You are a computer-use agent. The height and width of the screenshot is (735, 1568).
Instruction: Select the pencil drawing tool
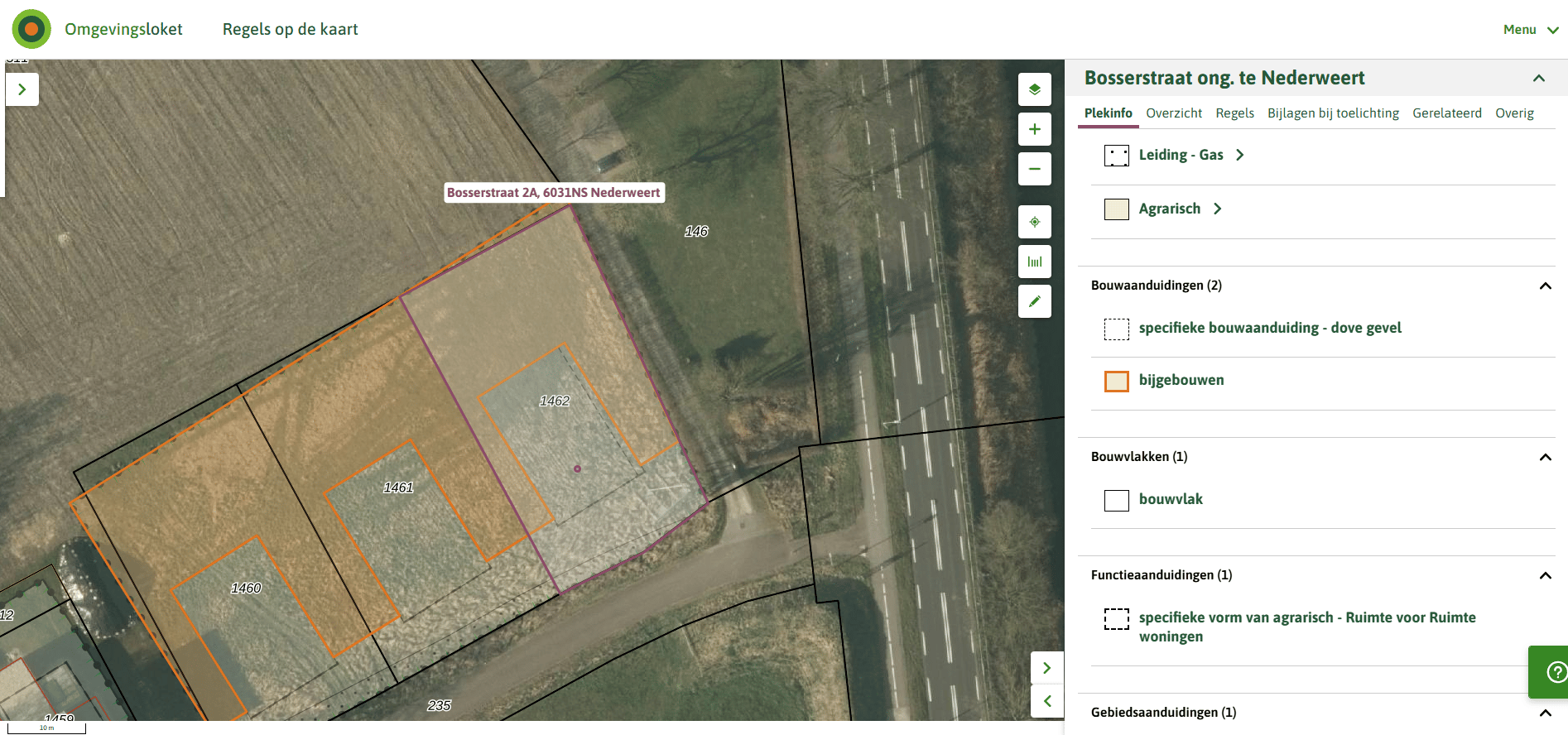(1035, 301)
